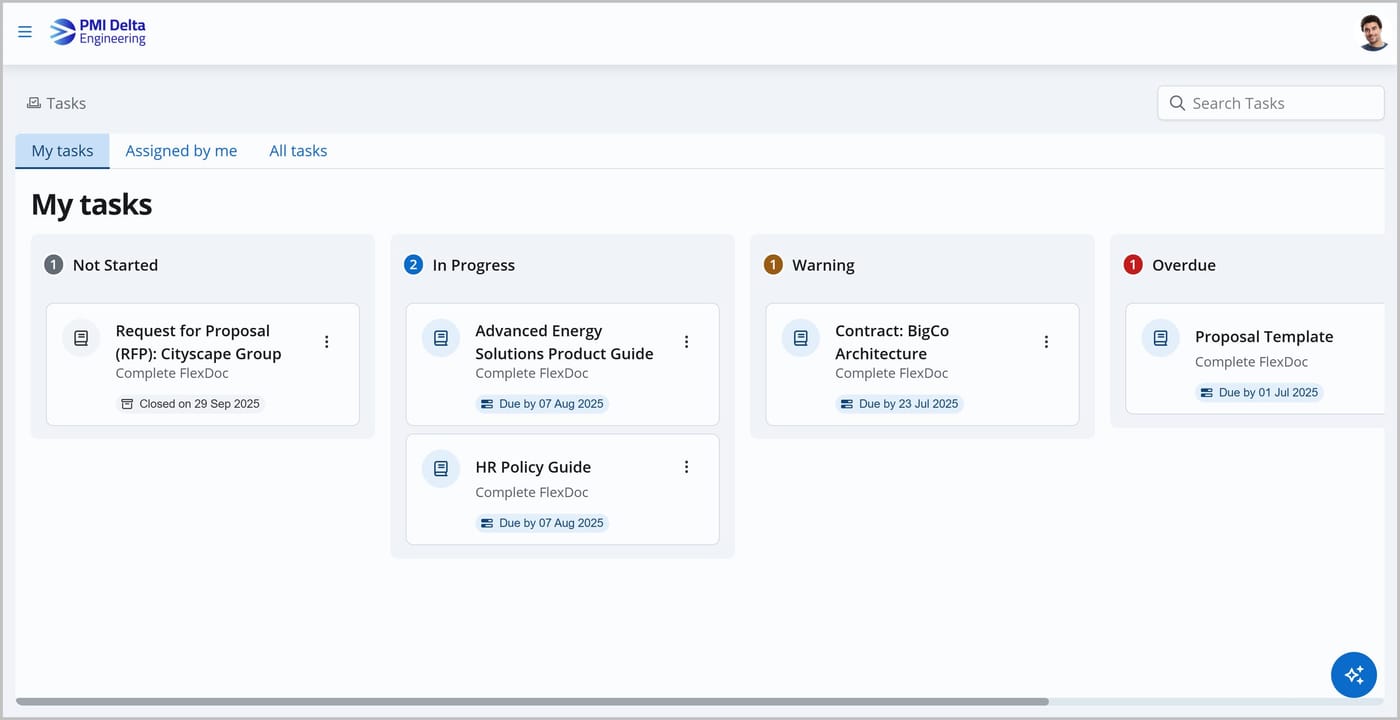Viewport: 1400px width, 720px height.
Task: Click the Not Started count badge
Action: pyautogui.click(x=54, y=265)
